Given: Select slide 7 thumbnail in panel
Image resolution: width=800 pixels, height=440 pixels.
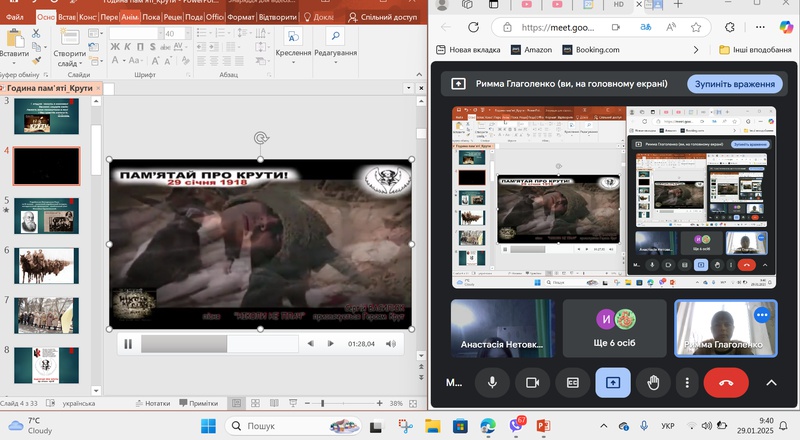Looking at the screenshot, I should (46, 315).
